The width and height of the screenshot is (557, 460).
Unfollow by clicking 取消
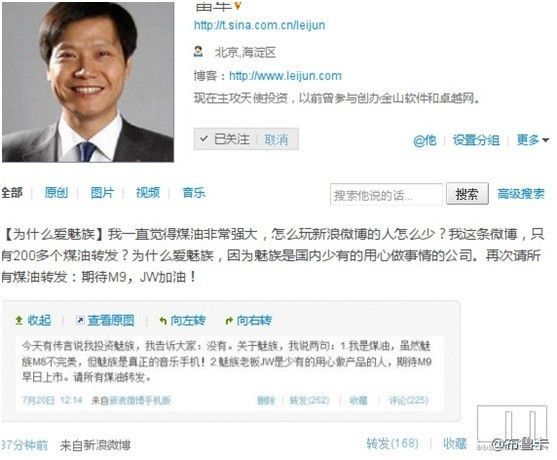coord(276,139)
